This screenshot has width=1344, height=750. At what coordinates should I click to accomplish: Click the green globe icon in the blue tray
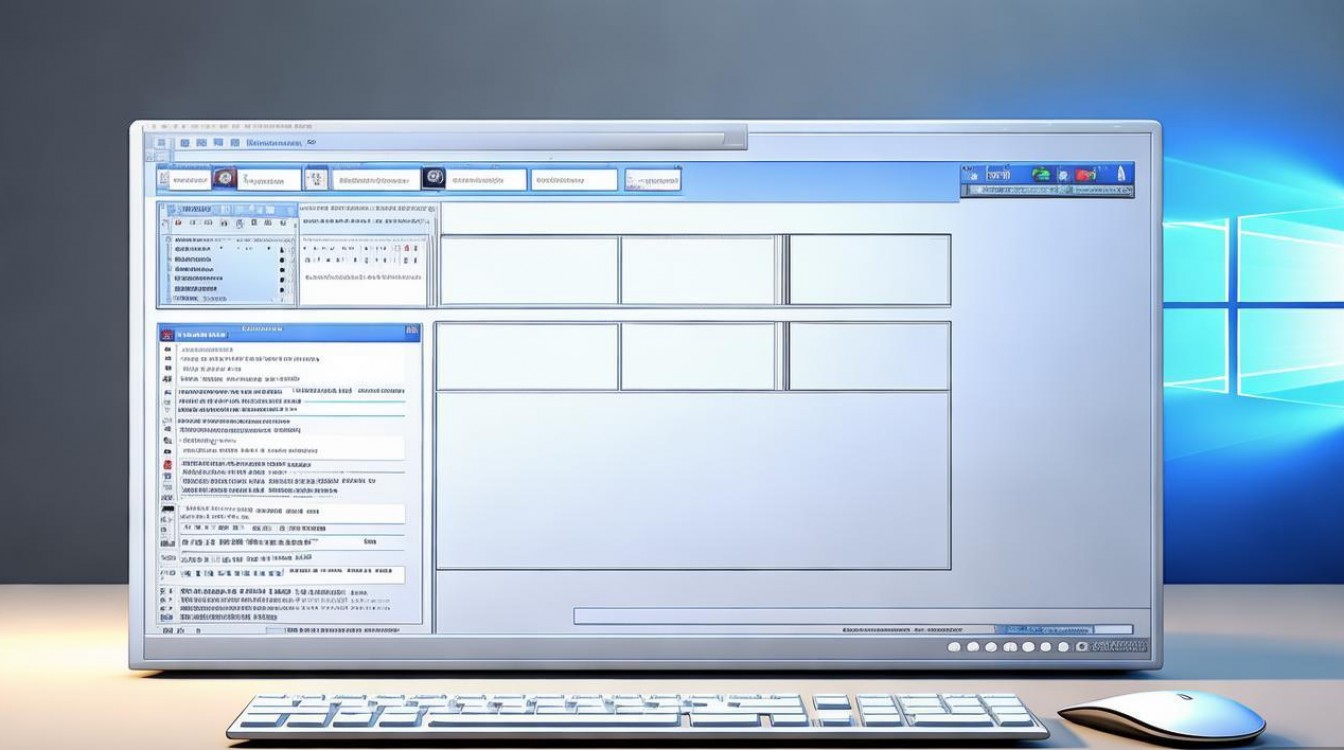tap(1041, 174)
